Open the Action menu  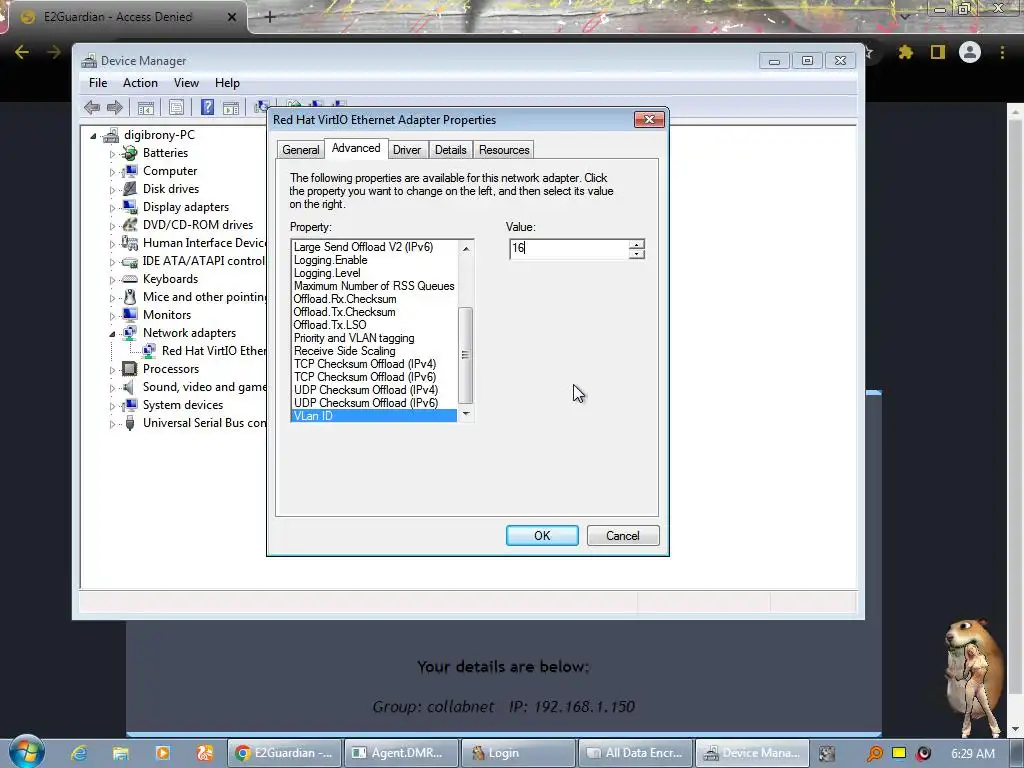[140, 83]
